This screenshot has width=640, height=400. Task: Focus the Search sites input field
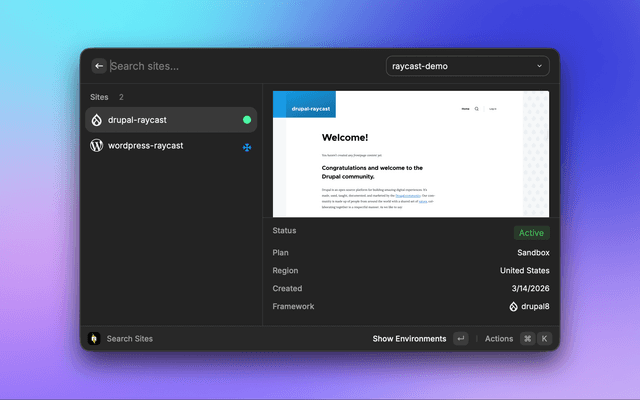(x=245, y=66)
